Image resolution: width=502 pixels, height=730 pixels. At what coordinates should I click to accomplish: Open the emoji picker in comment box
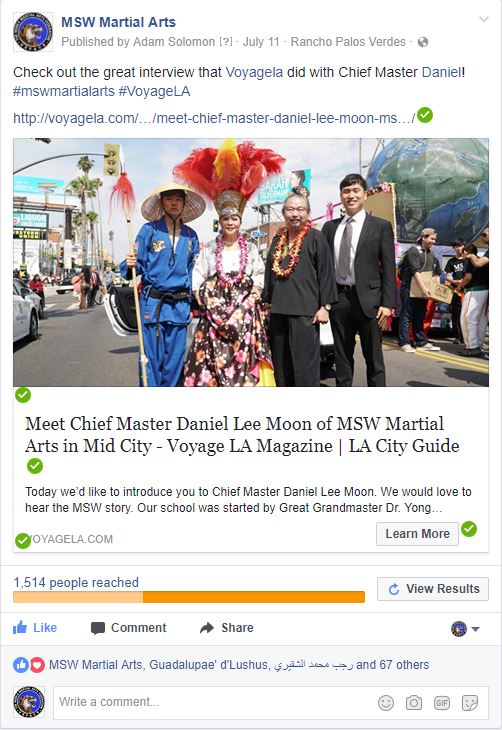point(386,703)
